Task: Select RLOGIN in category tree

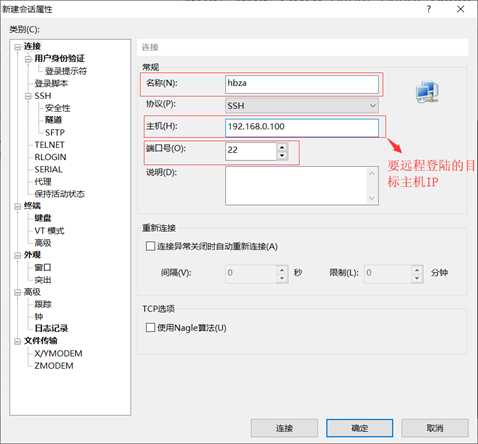Action: click(50, 157)
